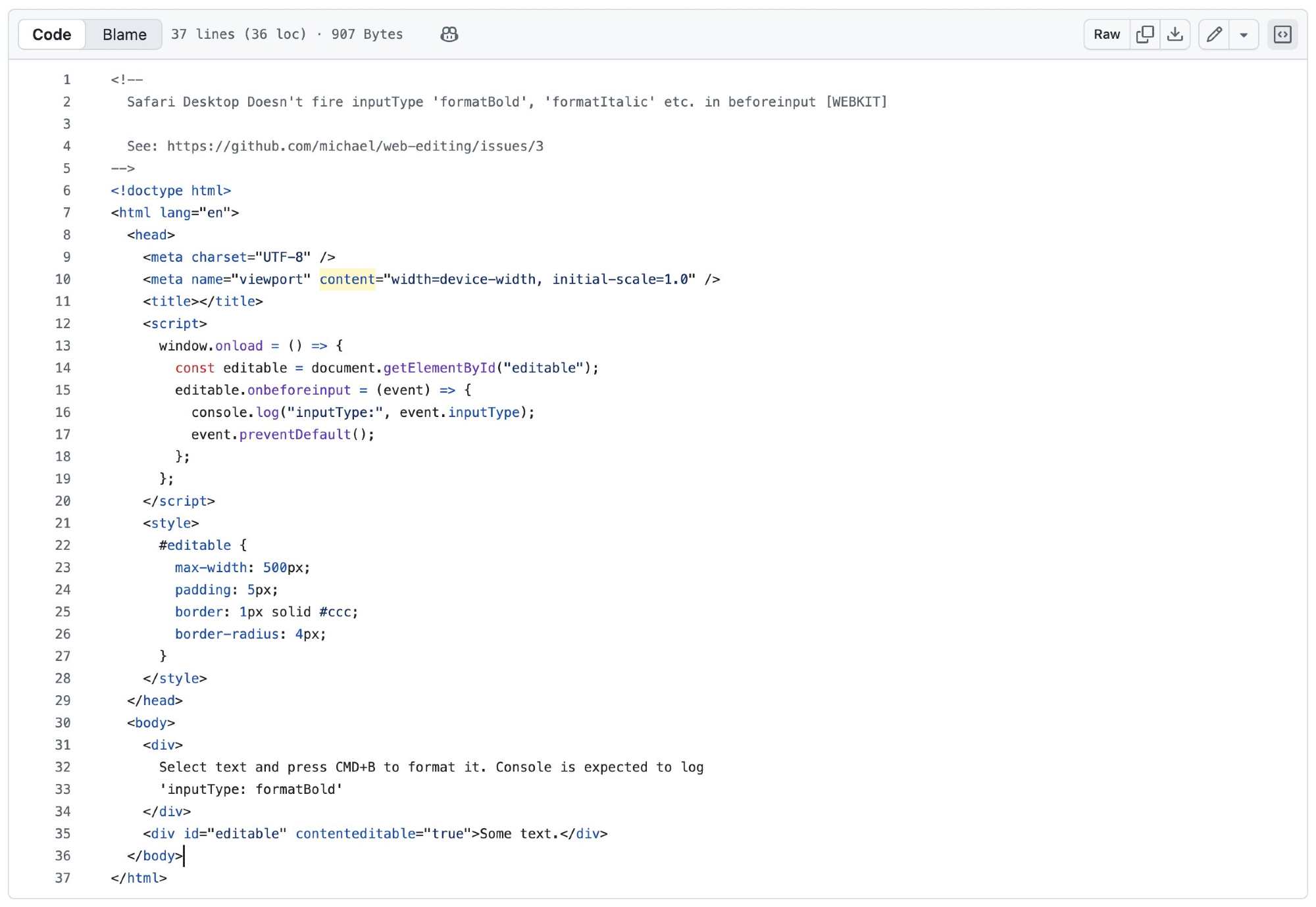The height and width of the screenshot is (907, 1316).
Task: Click highlighted 'content' attribute on line 10
Action: click(347, 280)
